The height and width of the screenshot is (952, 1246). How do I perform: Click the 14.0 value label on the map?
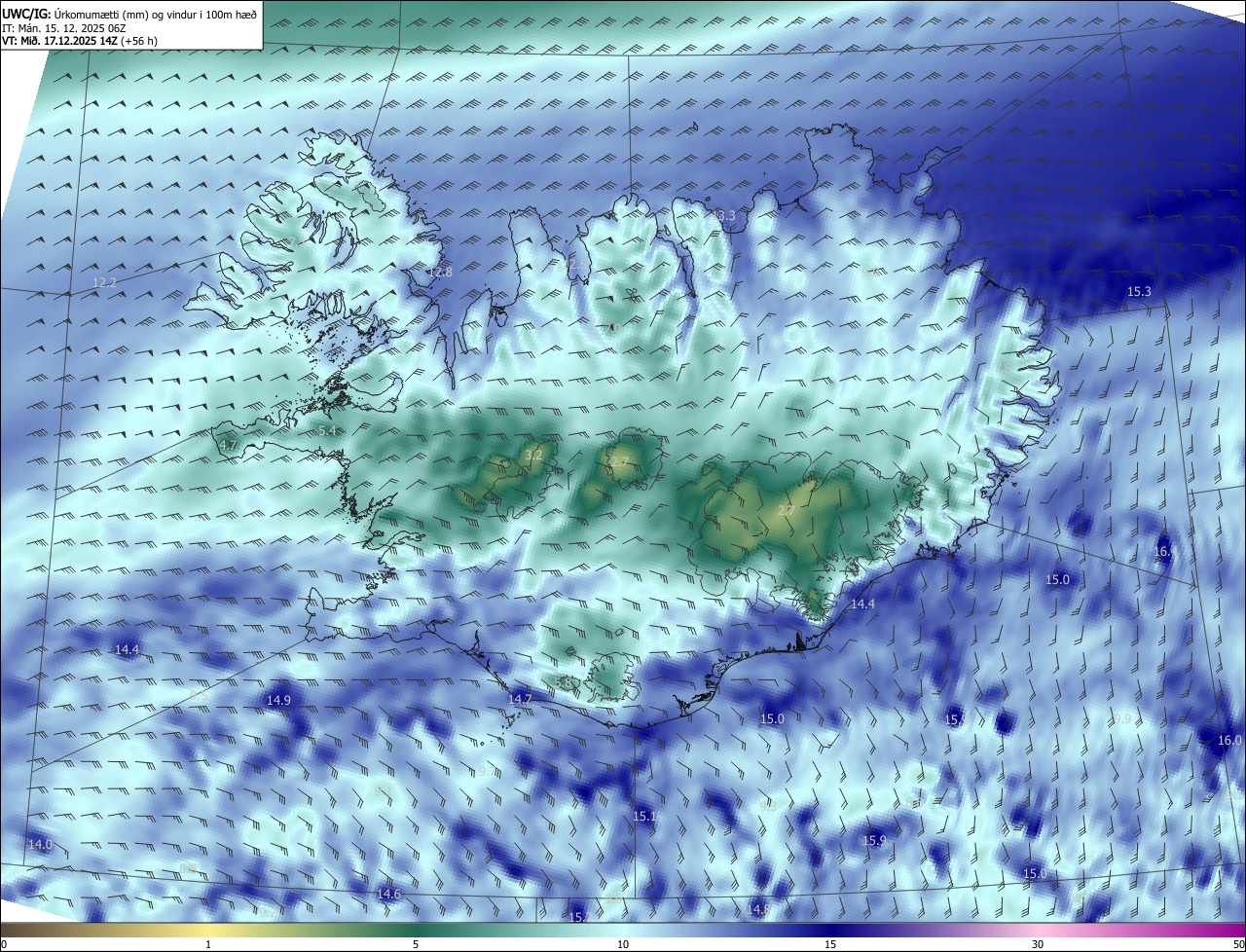coord(40,844)
